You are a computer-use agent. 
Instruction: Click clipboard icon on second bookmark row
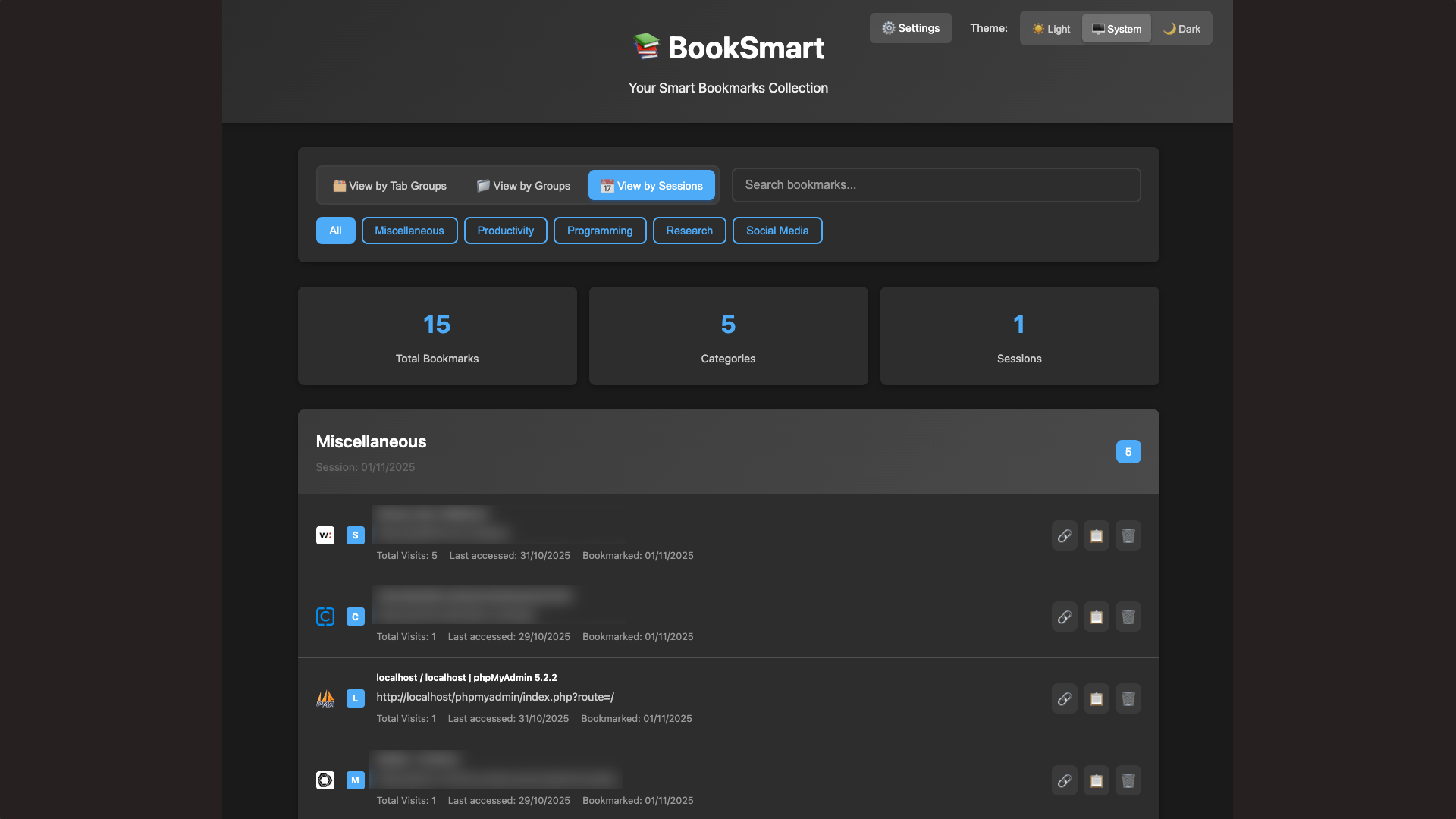pyautogui.click(x=1096, y=617)
